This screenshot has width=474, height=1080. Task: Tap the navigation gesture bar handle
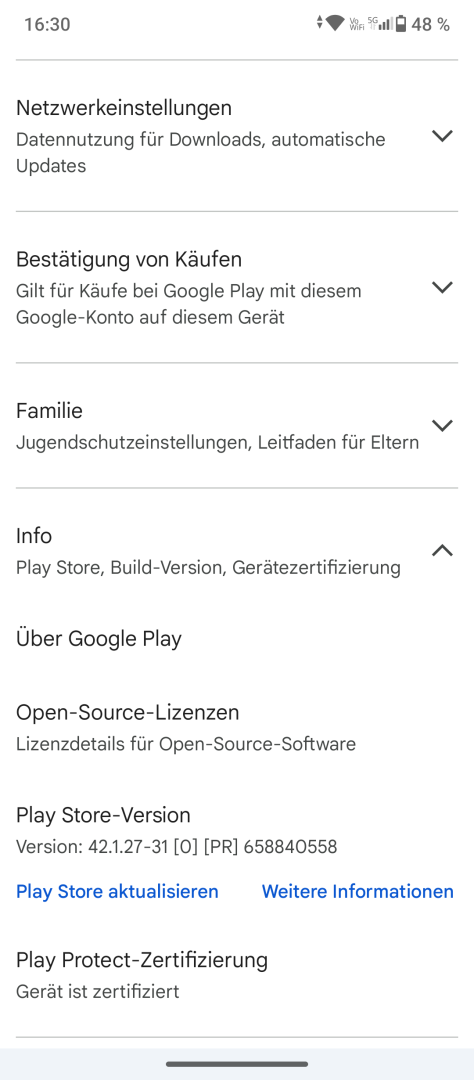click(x=237, y=1064)
